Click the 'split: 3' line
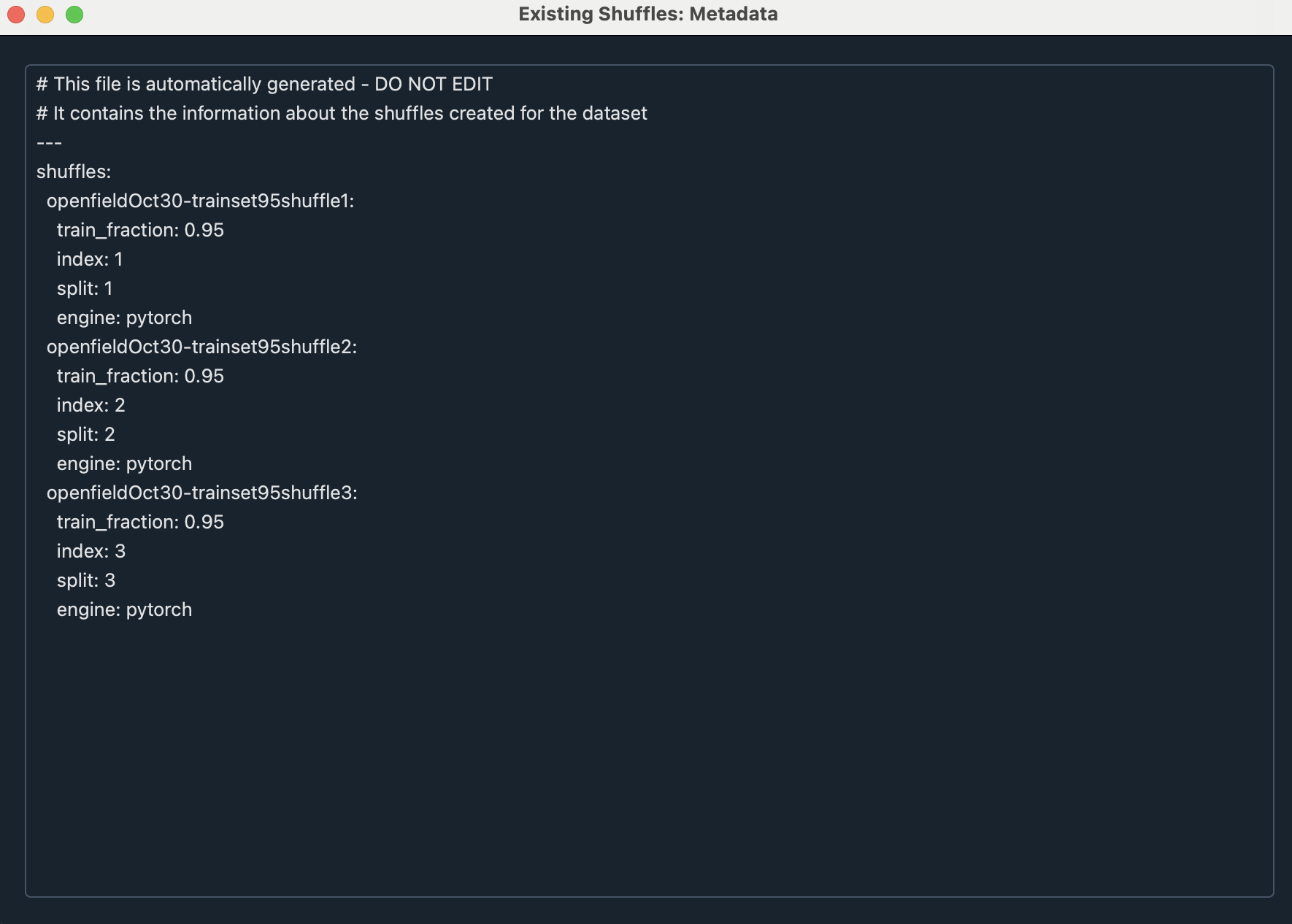The width and height of the screenshot is (1292, 924). click(85, 580)
